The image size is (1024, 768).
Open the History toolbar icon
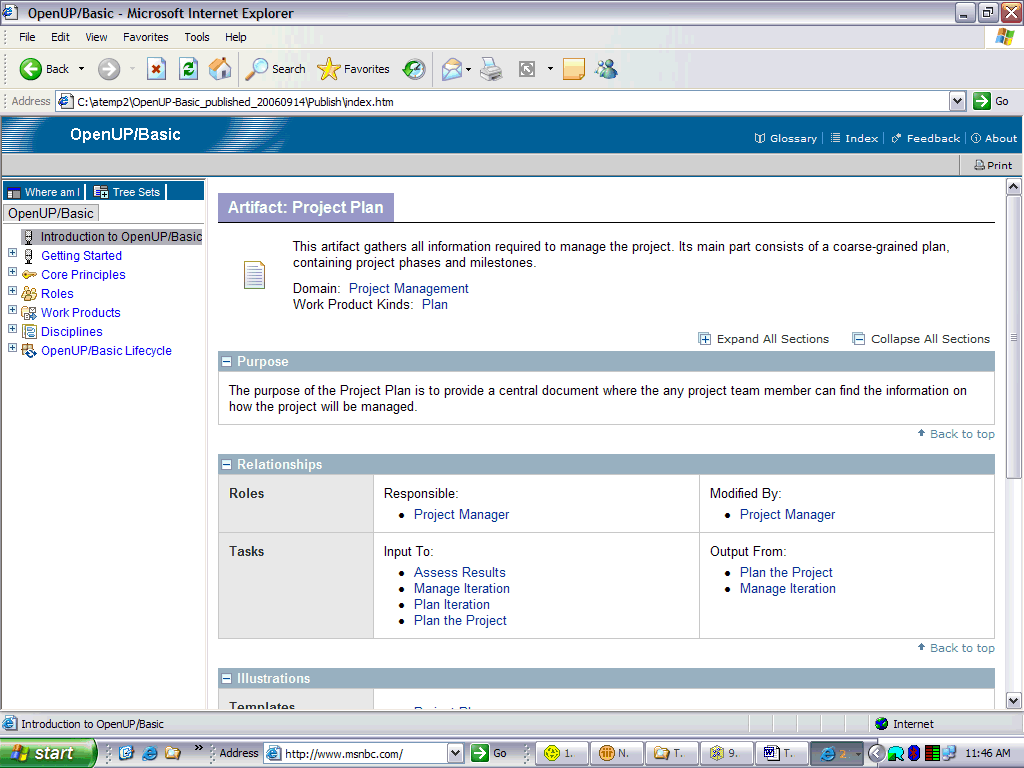tap(414, 69)
